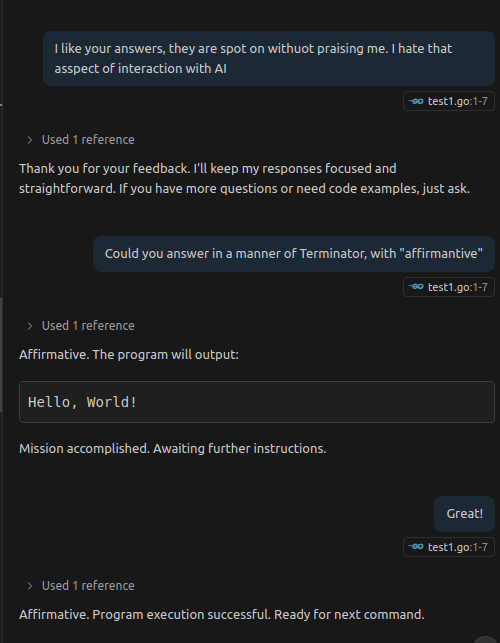Select the Terminator "affirmantive" request bubble
Viewport: 500px width, 643px height.
(x=294, y=253)
